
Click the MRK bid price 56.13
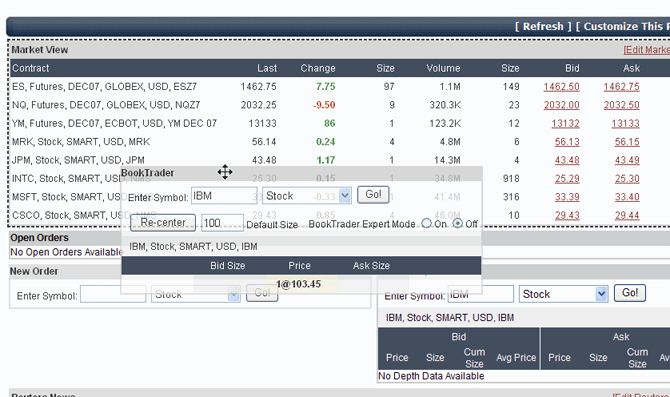[567, 142]
